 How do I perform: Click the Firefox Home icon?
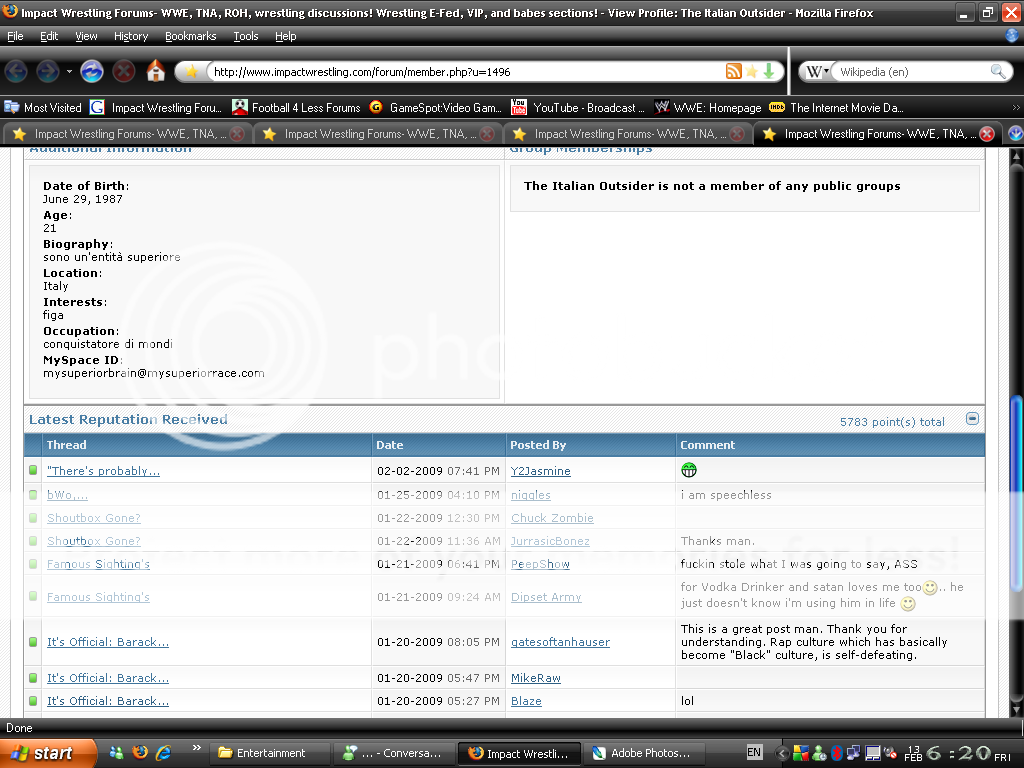click(155, 72)
